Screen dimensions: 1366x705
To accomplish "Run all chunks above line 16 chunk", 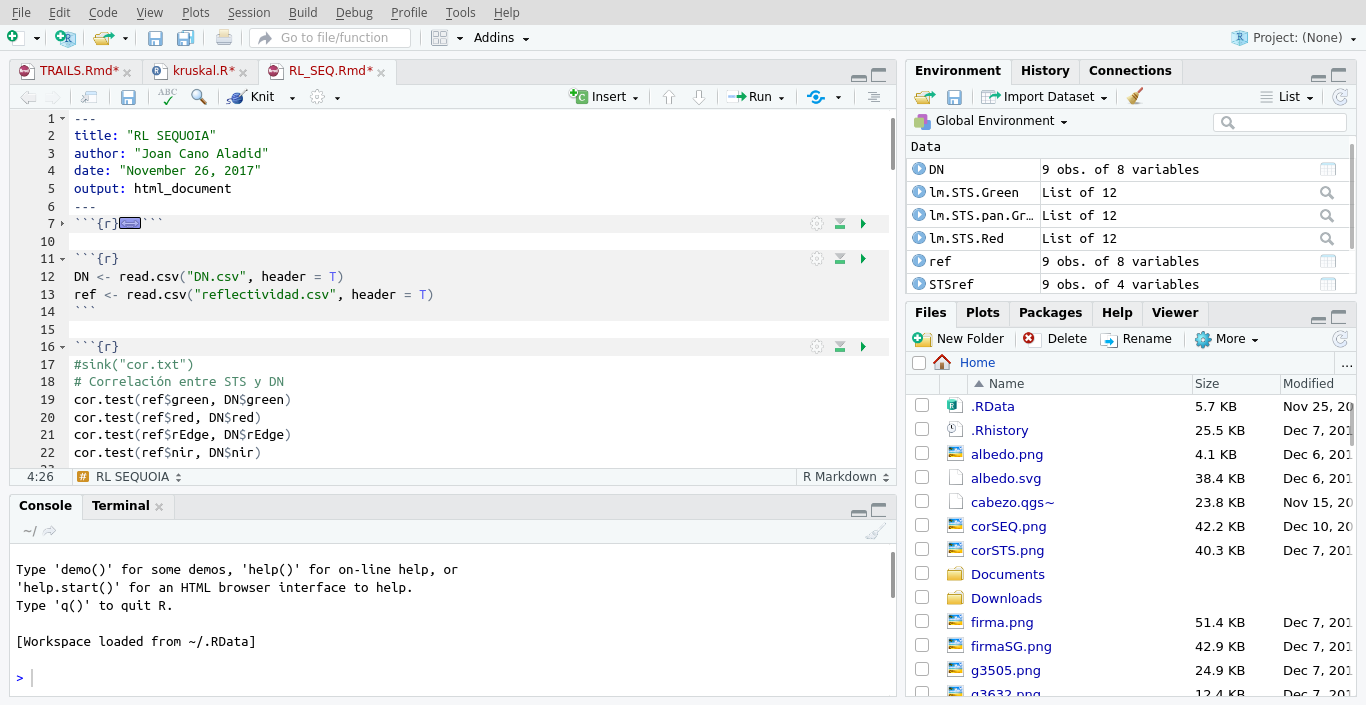I will (840, 347).
